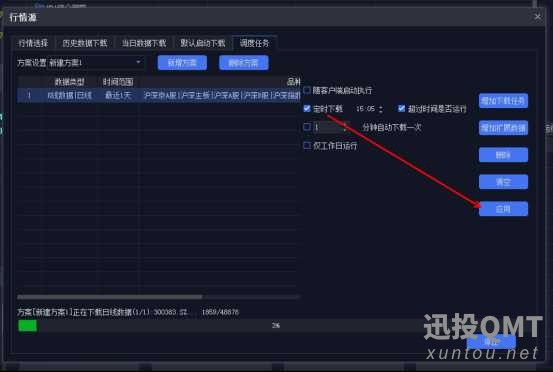Viewport: 553px width, 372px height.
Task: Enable 随客户端启动执行 checkbox
Action: pos(307,90)
